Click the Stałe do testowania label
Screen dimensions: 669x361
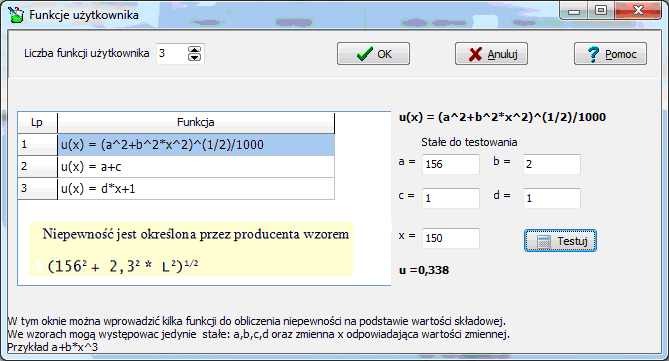pos(469,142)
